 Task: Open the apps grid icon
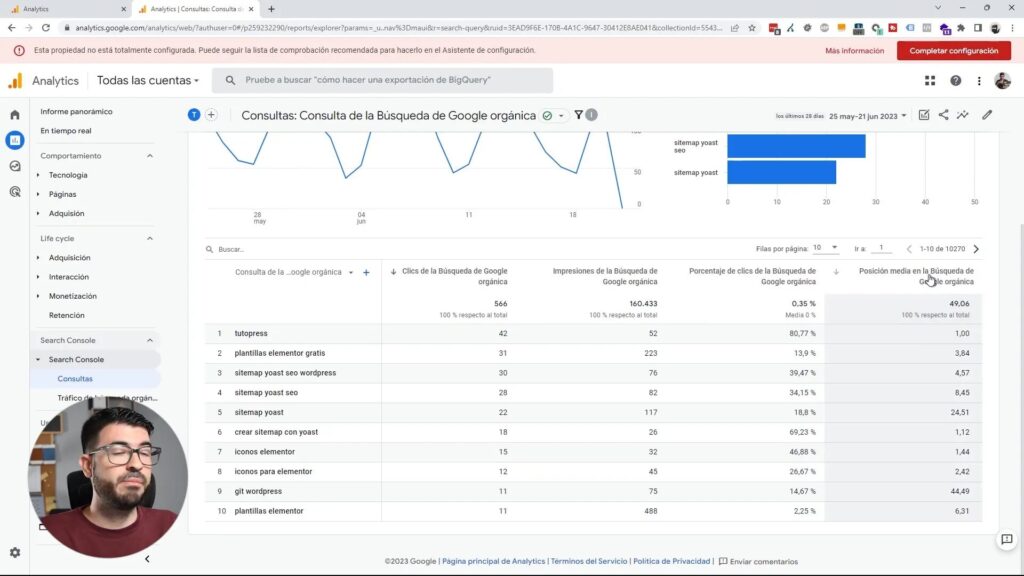click(x=930, y=80)
